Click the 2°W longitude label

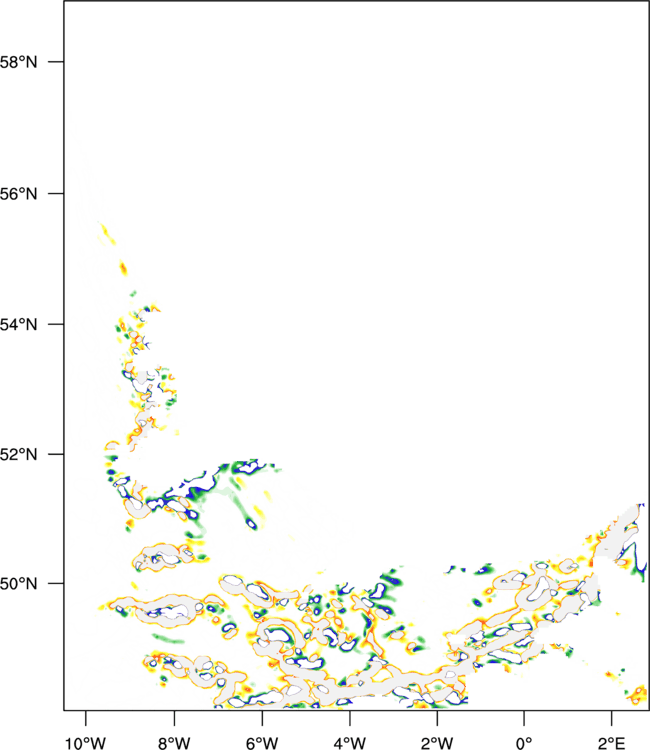(437, 743)
